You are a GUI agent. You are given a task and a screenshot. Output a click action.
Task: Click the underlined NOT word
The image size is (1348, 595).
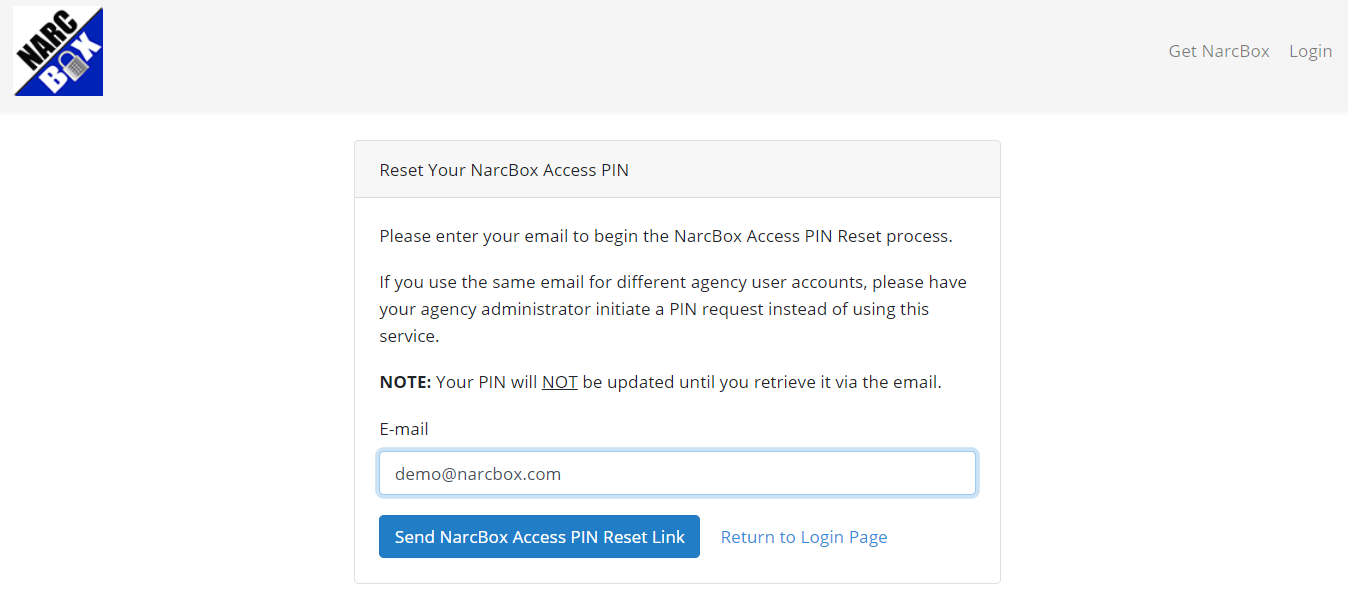pyautogui.click(x=559, y=382)
